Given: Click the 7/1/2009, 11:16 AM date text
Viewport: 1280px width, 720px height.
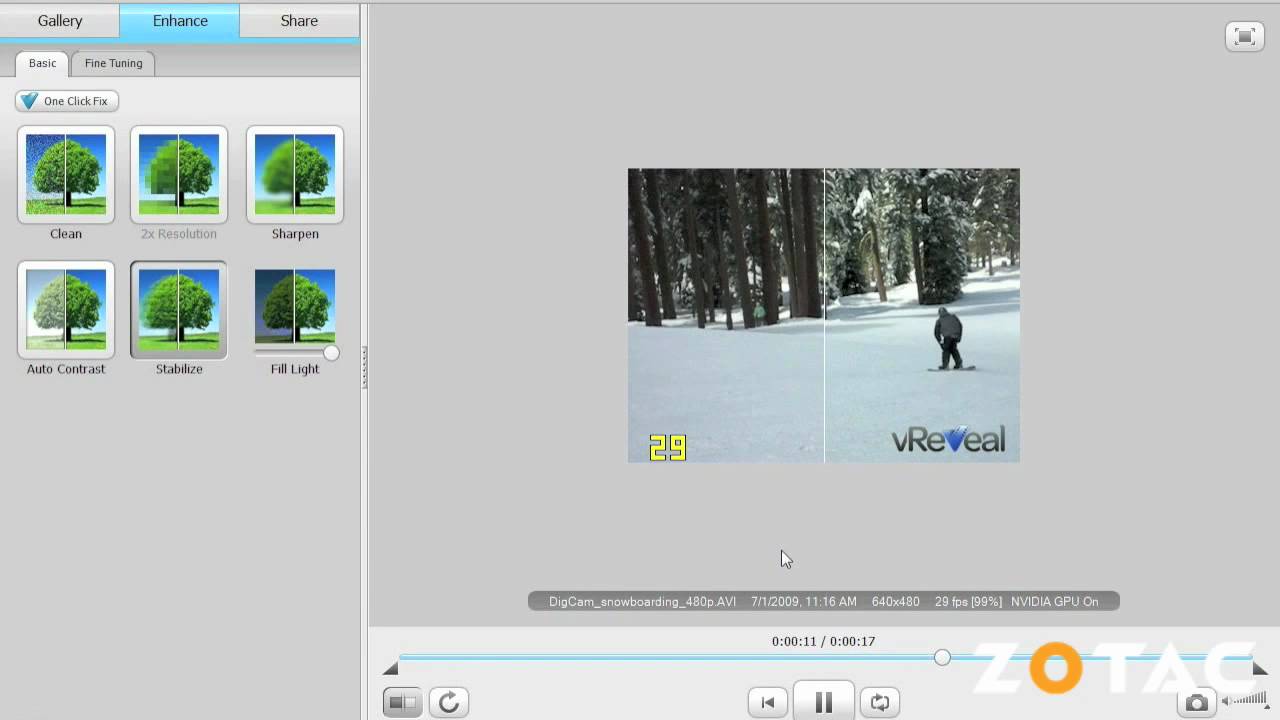Looking at the screenshot, I should (x=804, y=602).
